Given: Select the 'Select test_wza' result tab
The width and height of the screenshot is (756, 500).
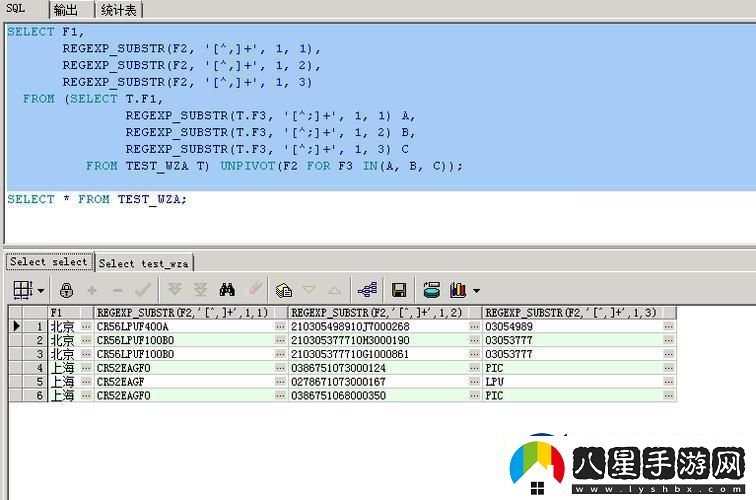Looking at the screenshot, I should click(x=143, y=263).
